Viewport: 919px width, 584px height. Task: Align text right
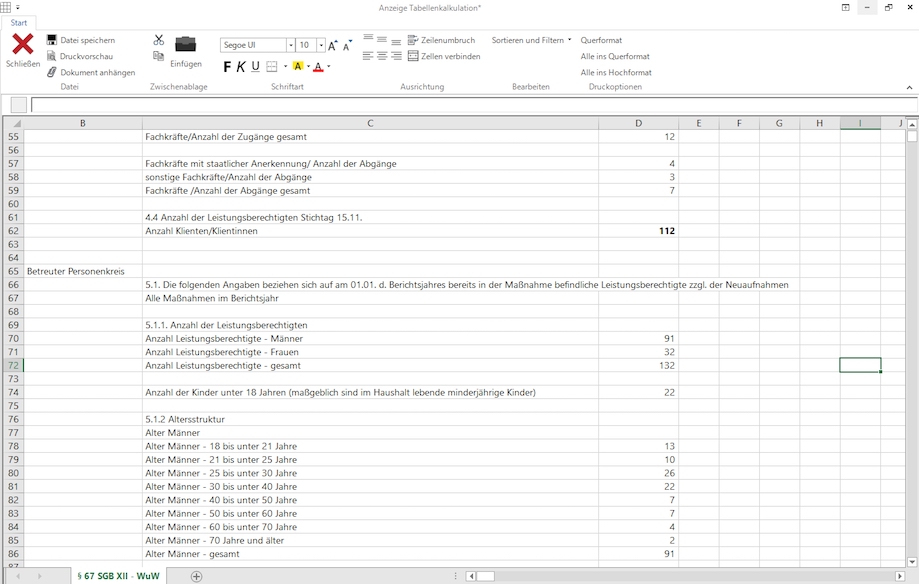point(396,56)
